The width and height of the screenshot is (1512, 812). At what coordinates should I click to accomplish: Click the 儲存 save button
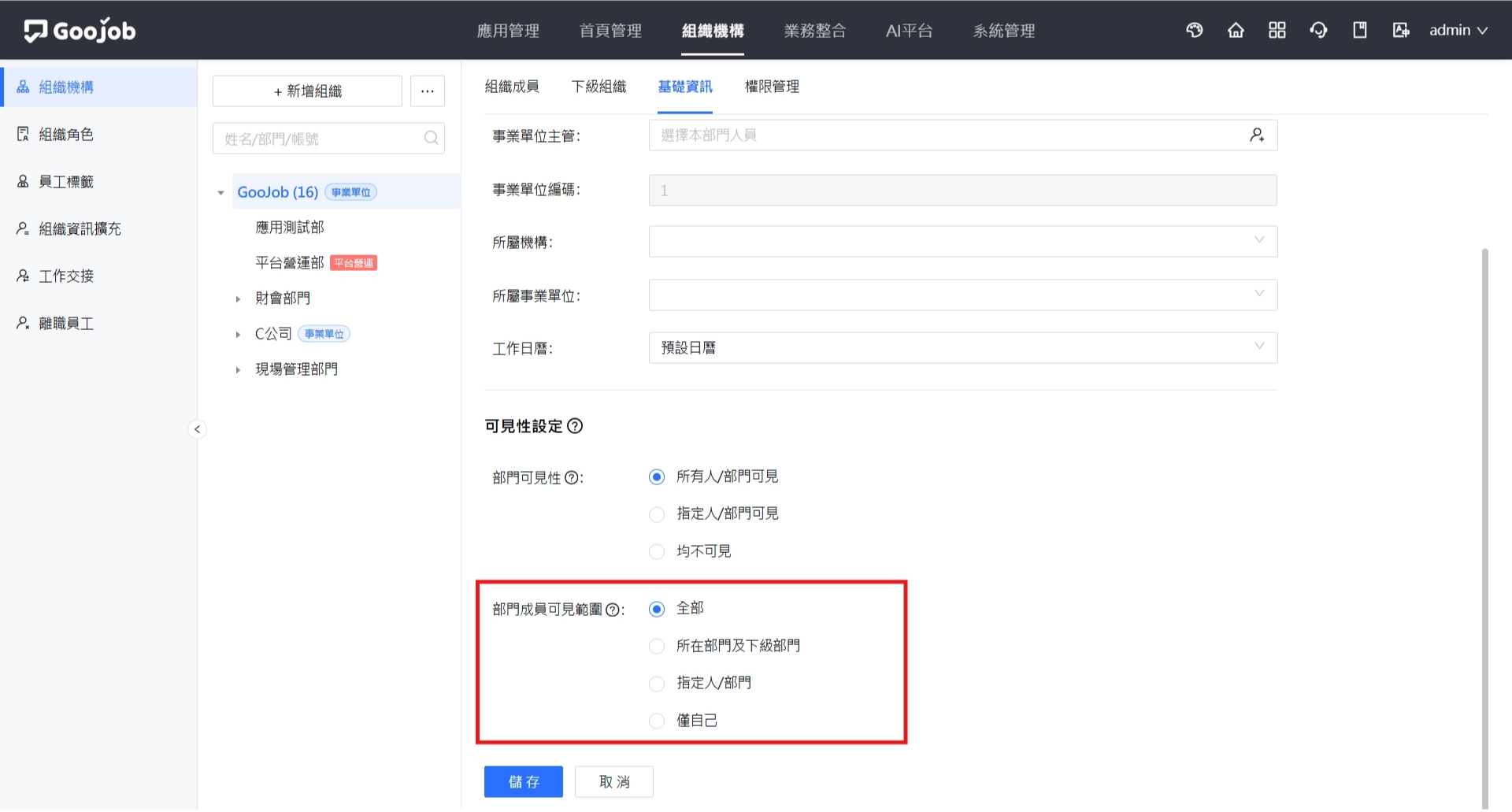coord(524,782)
